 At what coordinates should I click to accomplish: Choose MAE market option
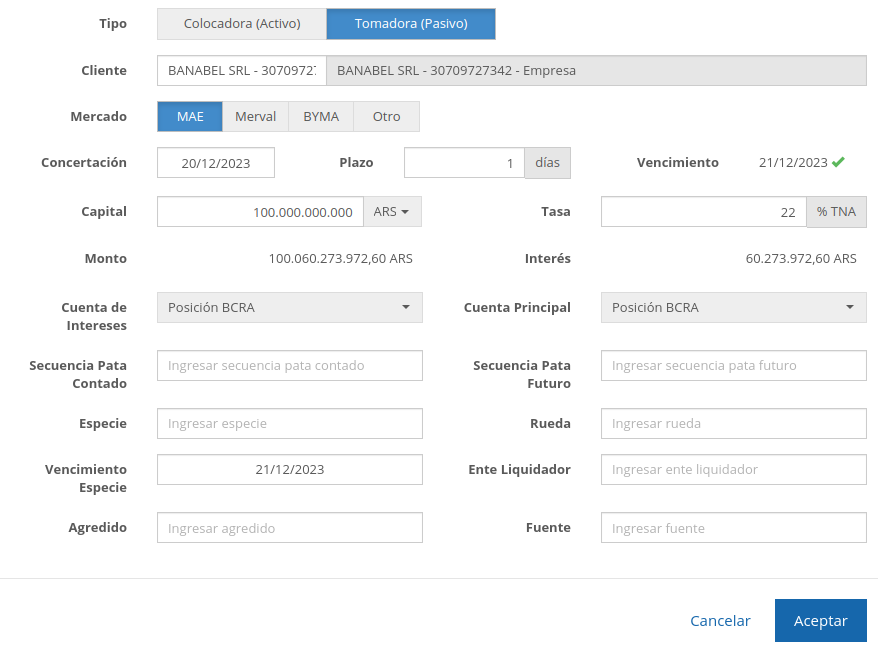pyautogui.click(x=190, y=117)
